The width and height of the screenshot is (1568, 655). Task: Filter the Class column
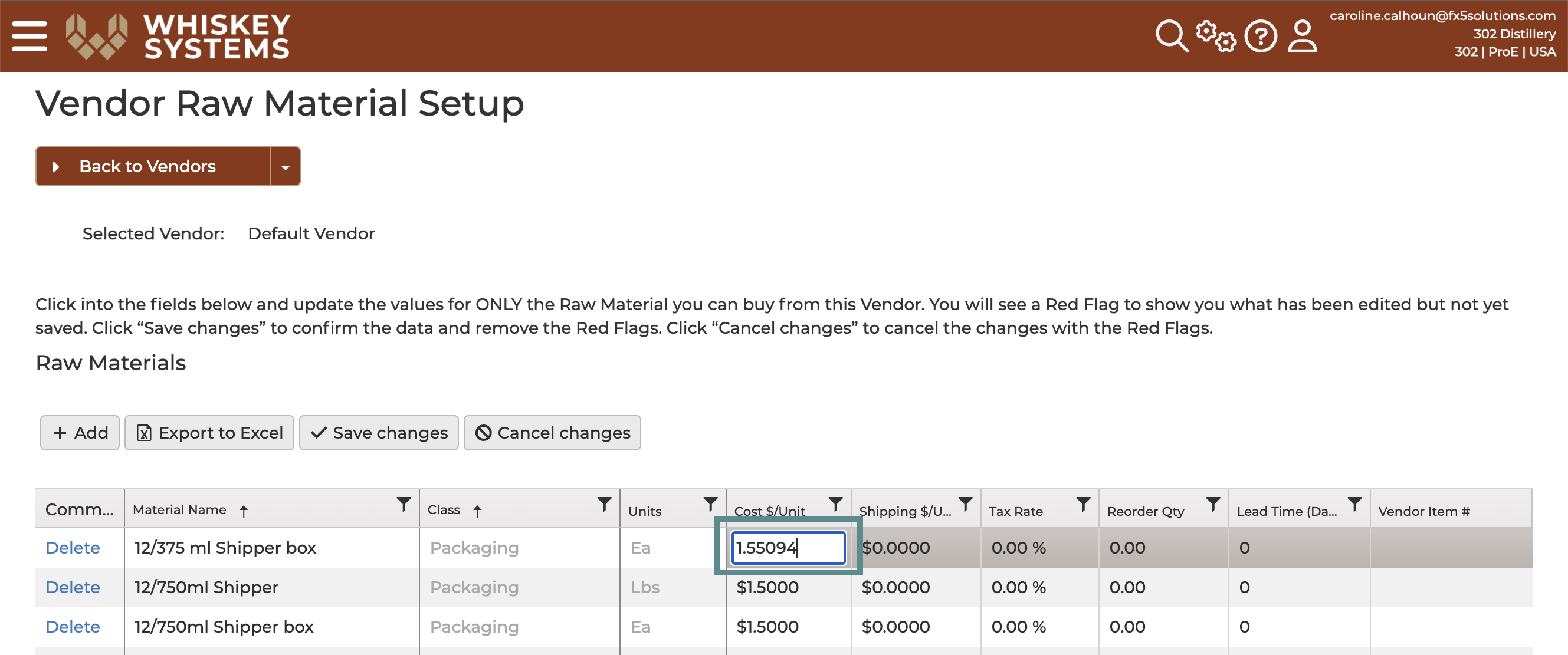tap(604, 504)
